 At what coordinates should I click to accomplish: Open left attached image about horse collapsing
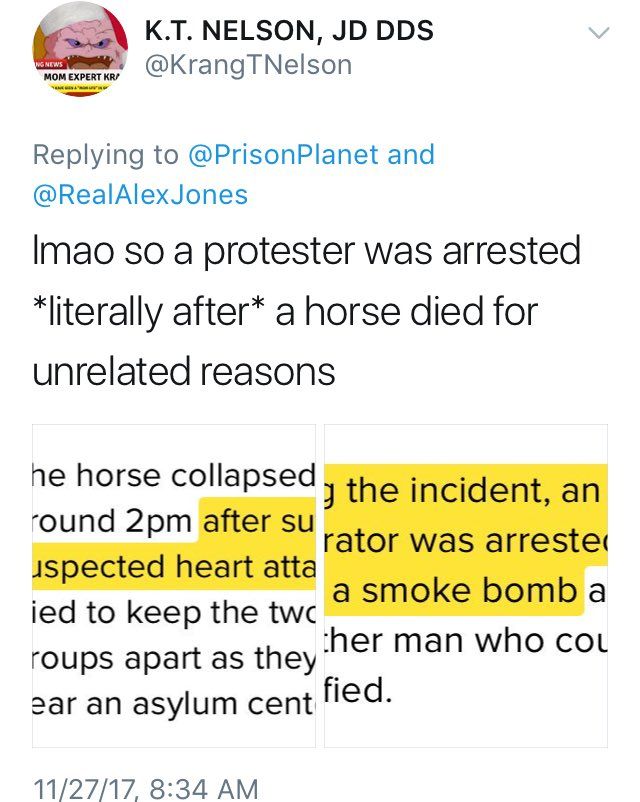point(174,586)
